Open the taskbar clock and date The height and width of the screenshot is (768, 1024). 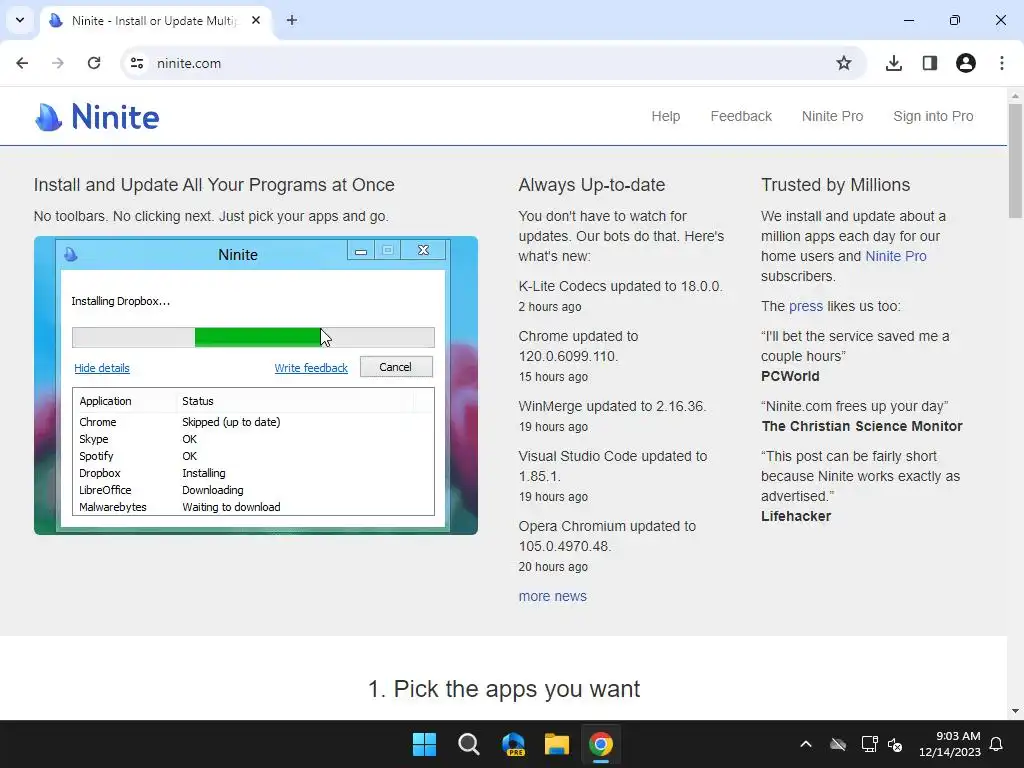point(950,744)
